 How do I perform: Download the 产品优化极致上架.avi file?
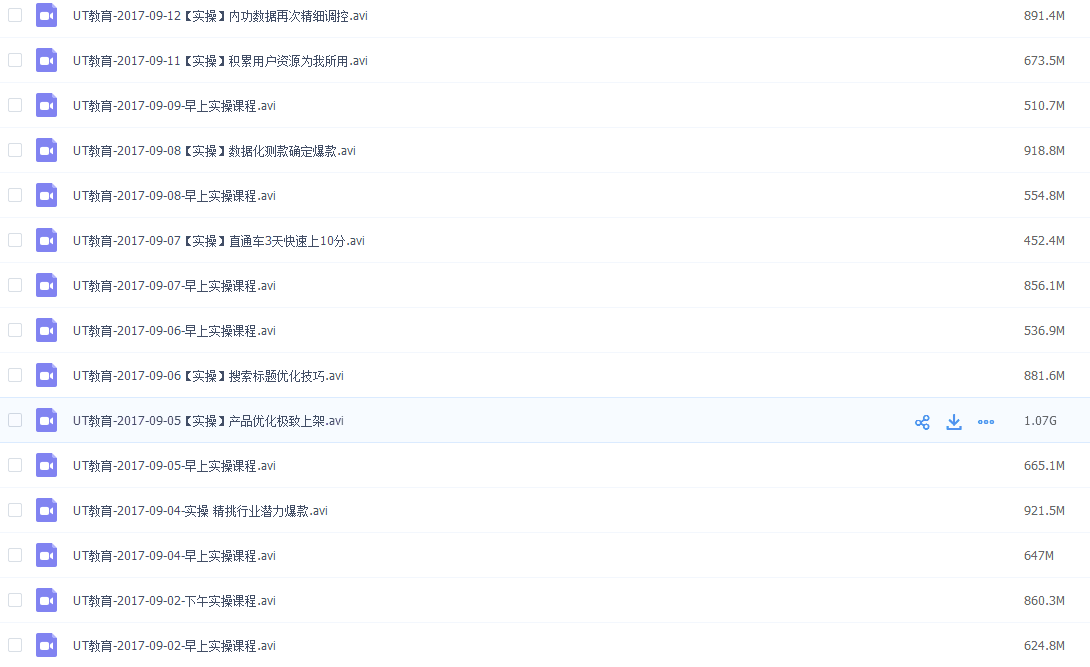(x=954, y=422)
